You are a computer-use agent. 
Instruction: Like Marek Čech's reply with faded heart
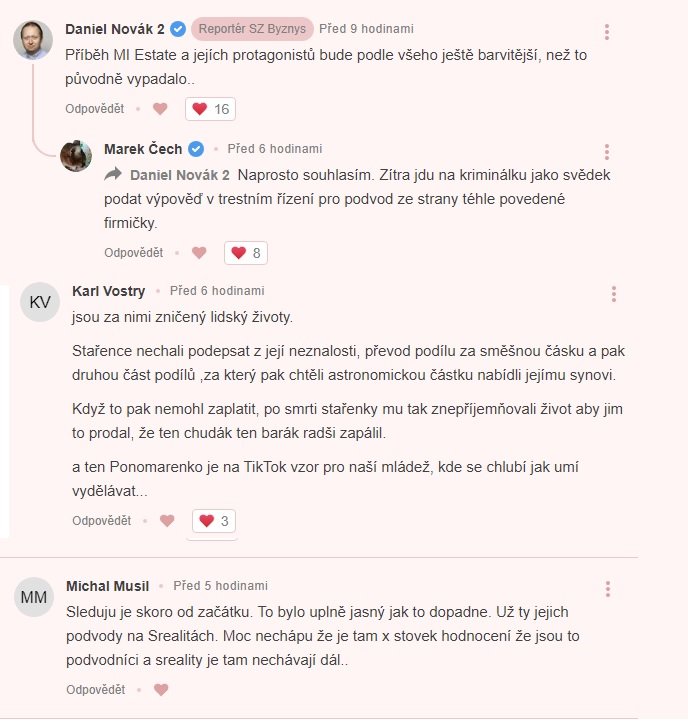pyautogui.click(x=199, y=253)
